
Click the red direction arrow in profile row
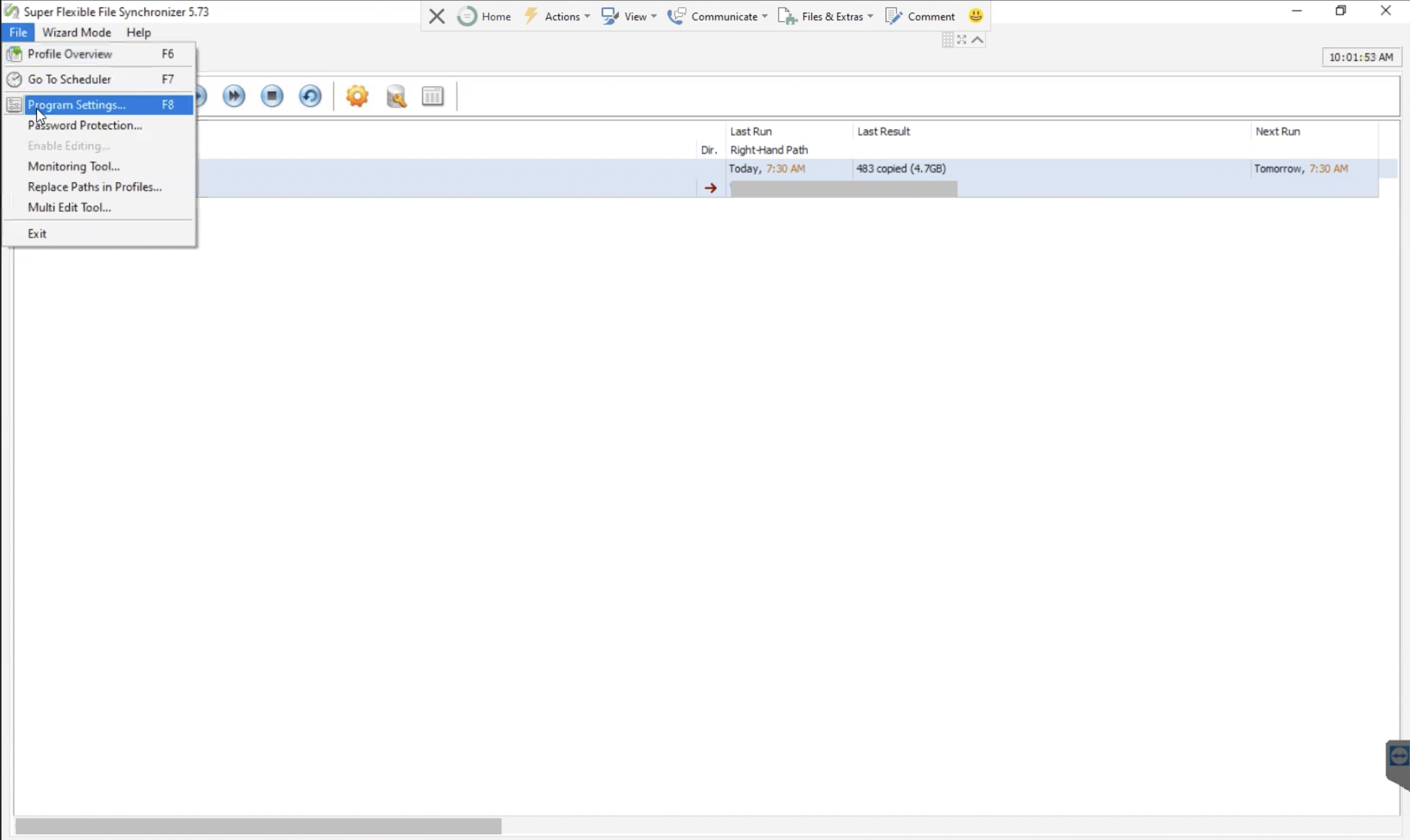(710, 188)
